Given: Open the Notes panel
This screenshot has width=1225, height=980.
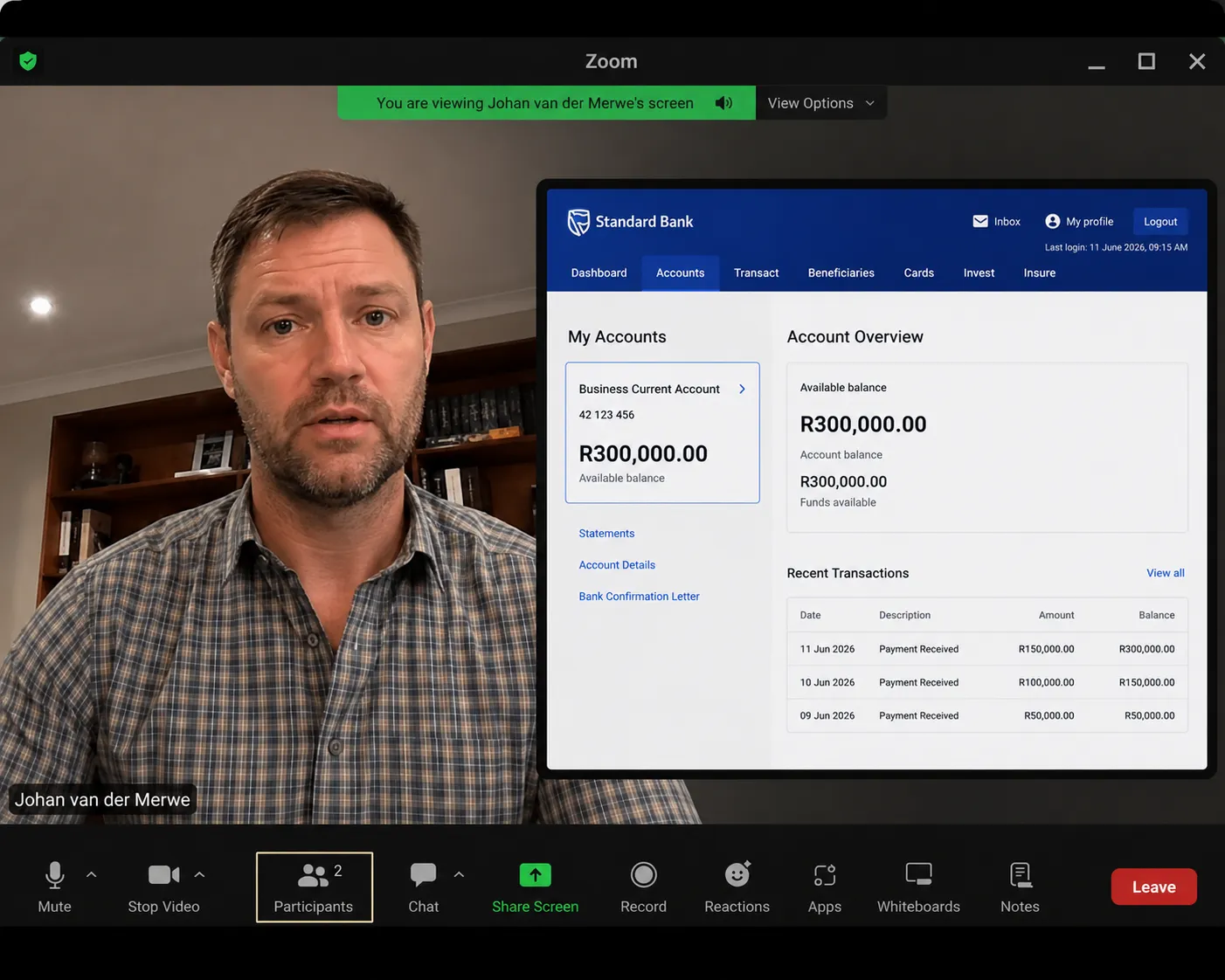Looking at the screenshot, I should pos(1020,887).
